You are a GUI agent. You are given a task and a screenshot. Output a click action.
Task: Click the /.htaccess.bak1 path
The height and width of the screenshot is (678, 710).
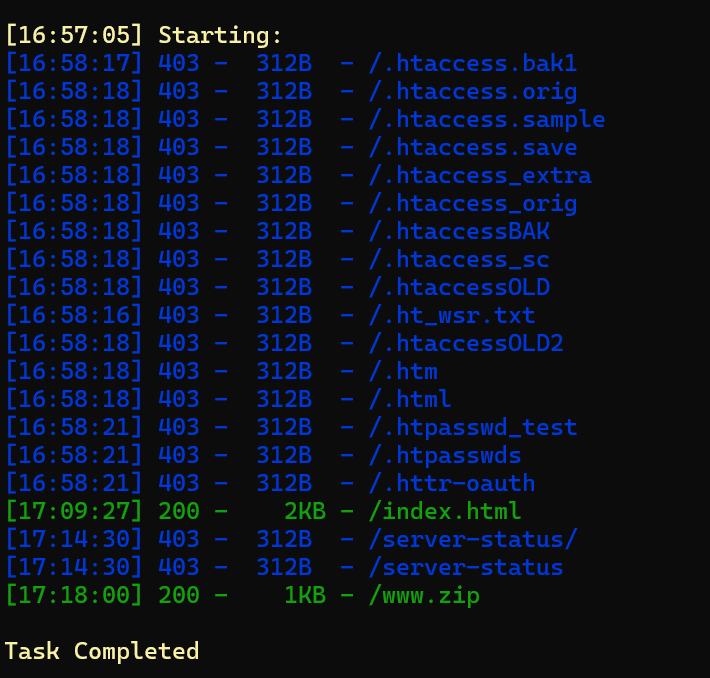(473, 64)
